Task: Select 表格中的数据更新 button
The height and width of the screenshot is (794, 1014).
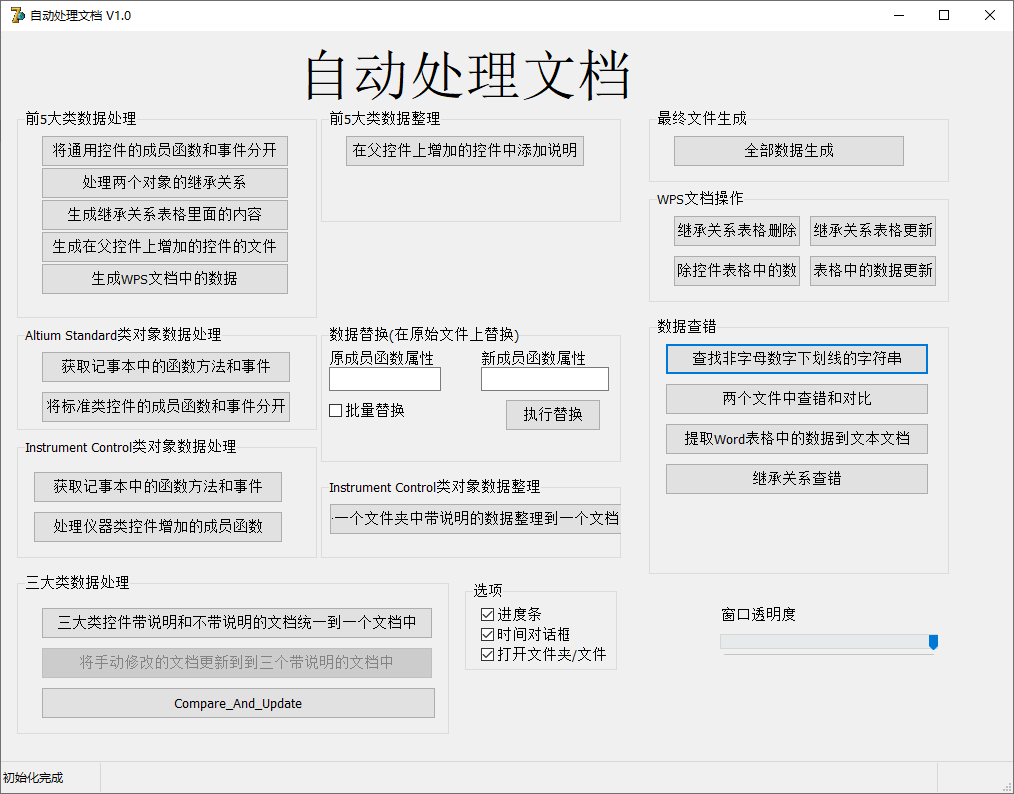Action: tap(873, 270)
